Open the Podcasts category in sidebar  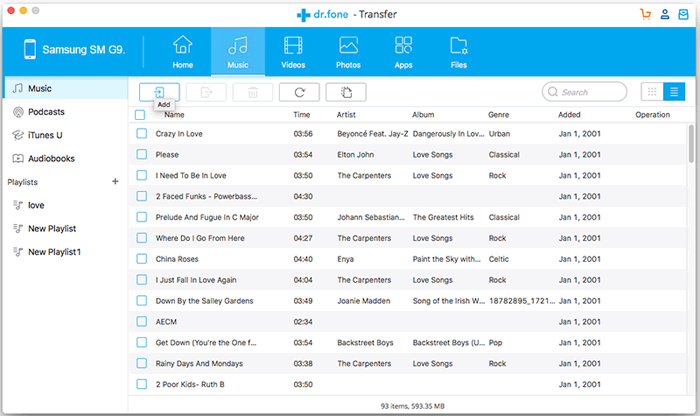pos(46,112)
